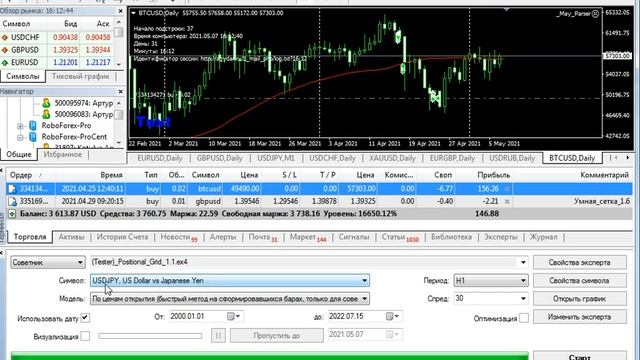The height and width of the screenshot is (360, 640).
Task: Open the Символ USDJPY dropdown
Action: pos(230,280)
